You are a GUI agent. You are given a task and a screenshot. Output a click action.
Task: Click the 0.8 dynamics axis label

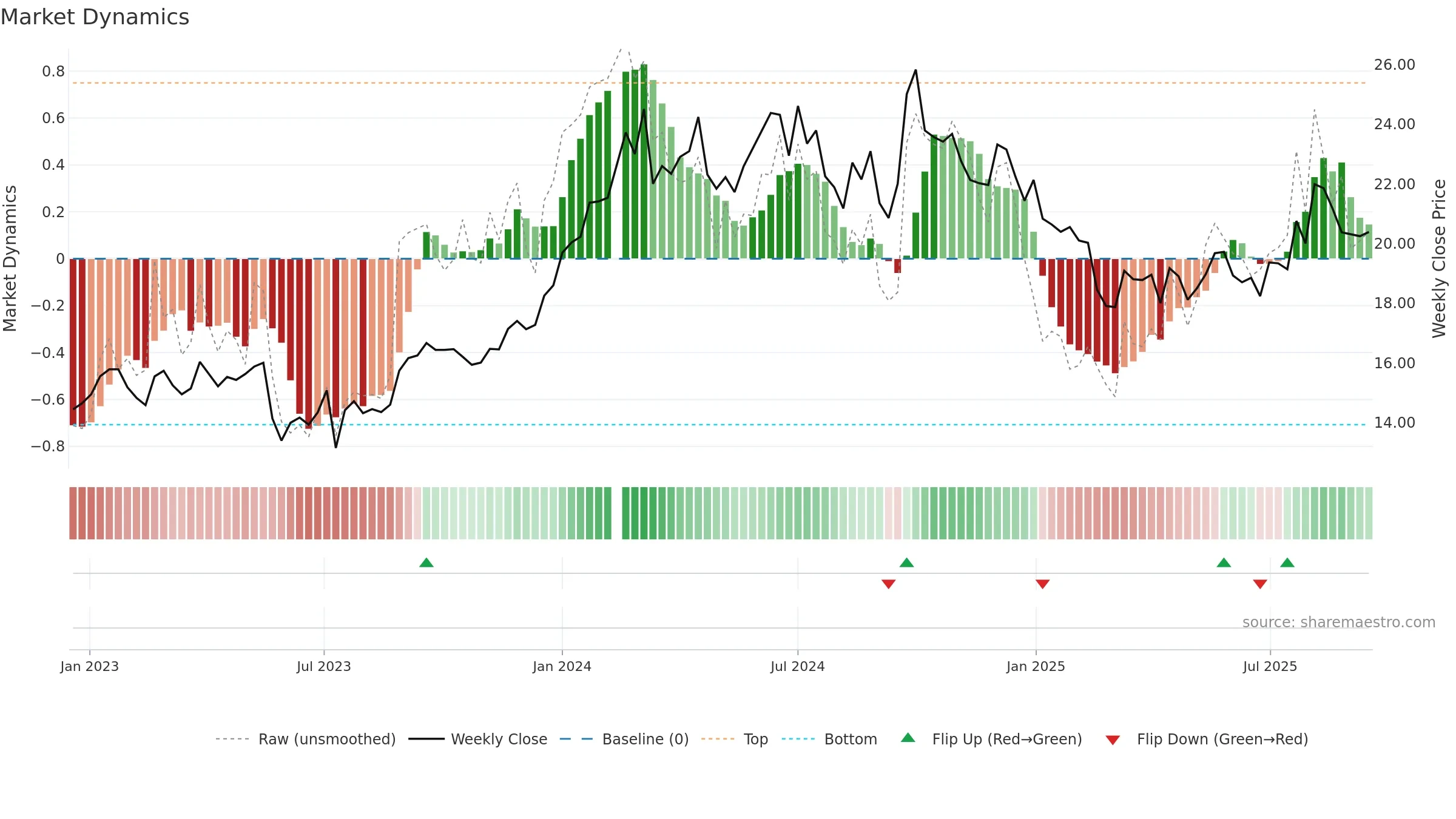(53, 72)
